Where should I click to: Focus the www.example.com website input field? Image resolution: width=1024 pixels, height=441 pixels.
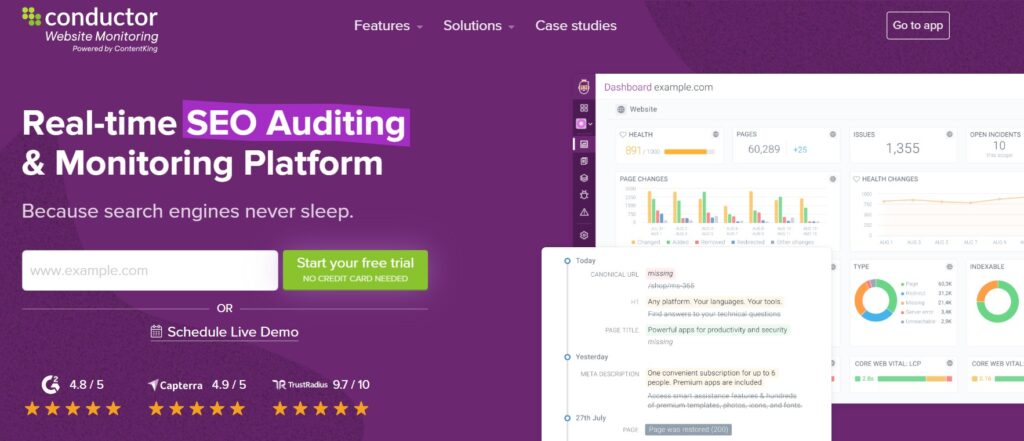tap(150, 270)
